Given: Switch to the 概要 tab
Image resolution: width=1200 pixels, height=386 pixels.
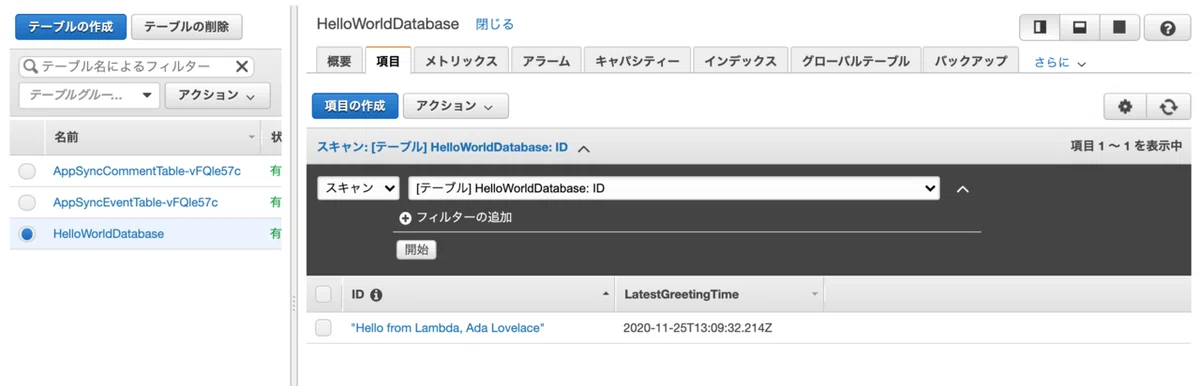Looking at the screenshot, I should point(339,61).
